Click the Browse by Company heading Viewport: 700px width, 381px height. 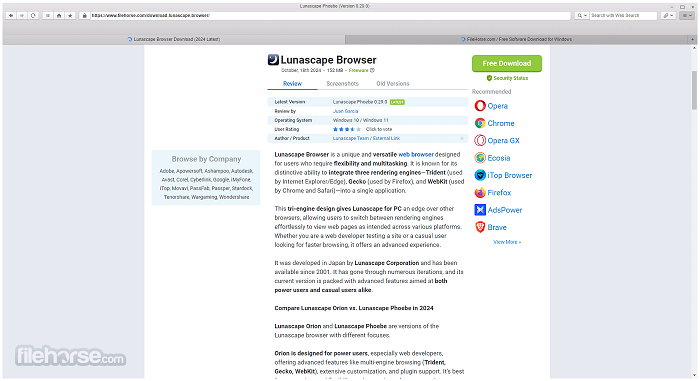click(x=206, y=159)
